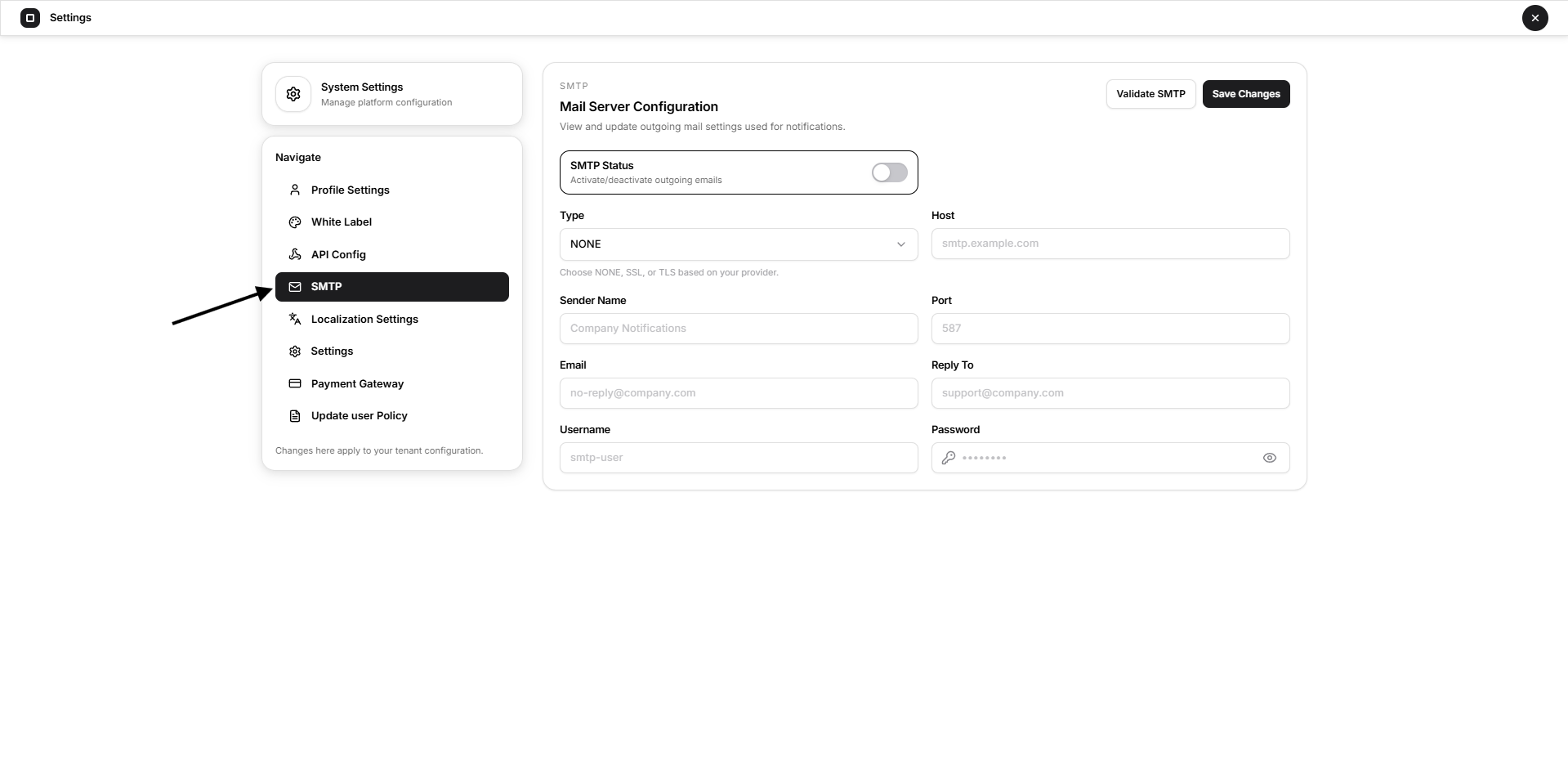Click 'Changes here apply to your tenant' note
Screen dimensions: 1568x770
pos(379,450)
